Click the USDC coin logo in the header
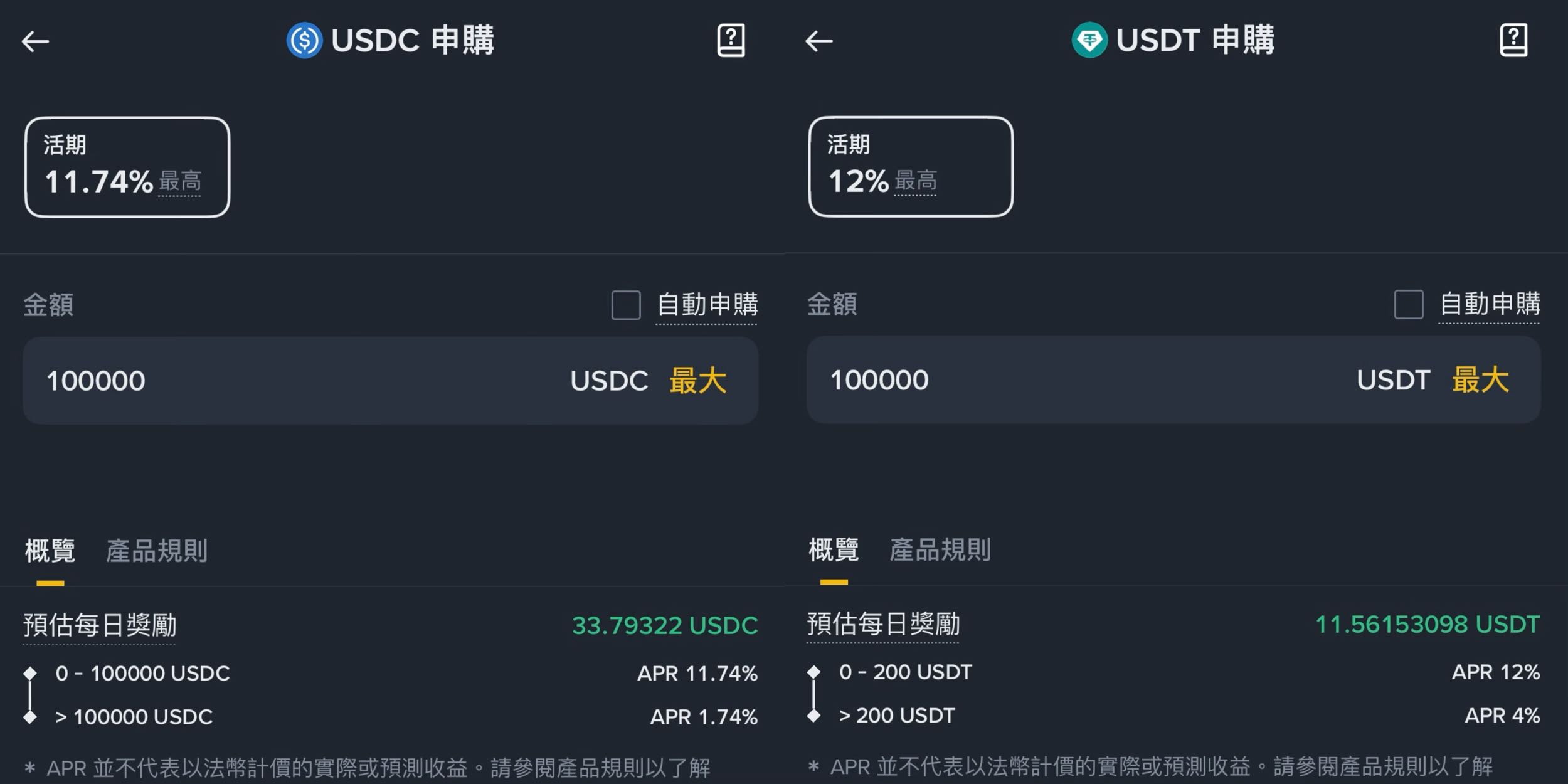 pyautogui.click(x=305, y=40)
